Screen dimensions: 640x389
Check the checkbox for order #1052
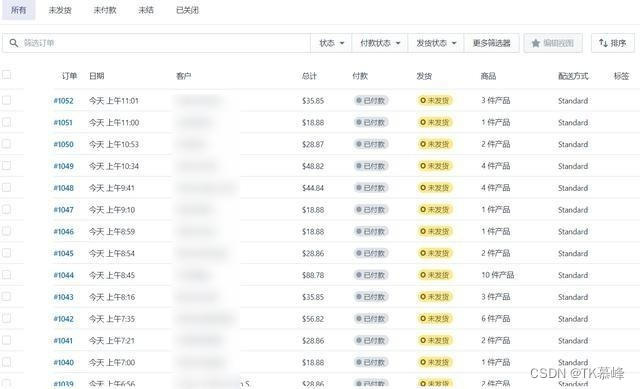point(7,100)
